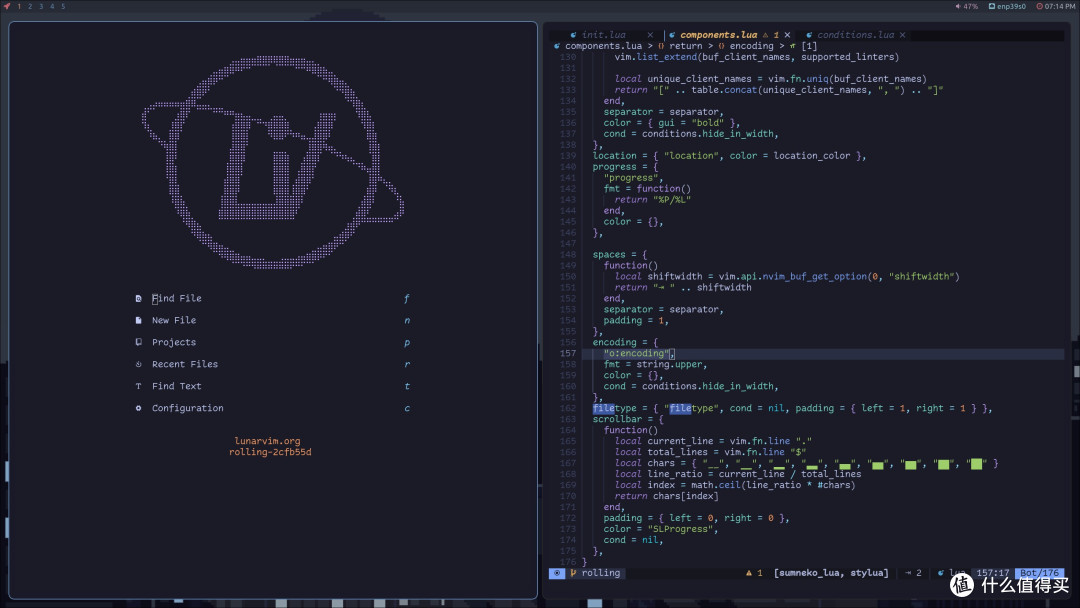Image resolution: width=1080 pixels, height=608 pixels.
Task: Open the Recent Files entry
Action: [185, 364]
